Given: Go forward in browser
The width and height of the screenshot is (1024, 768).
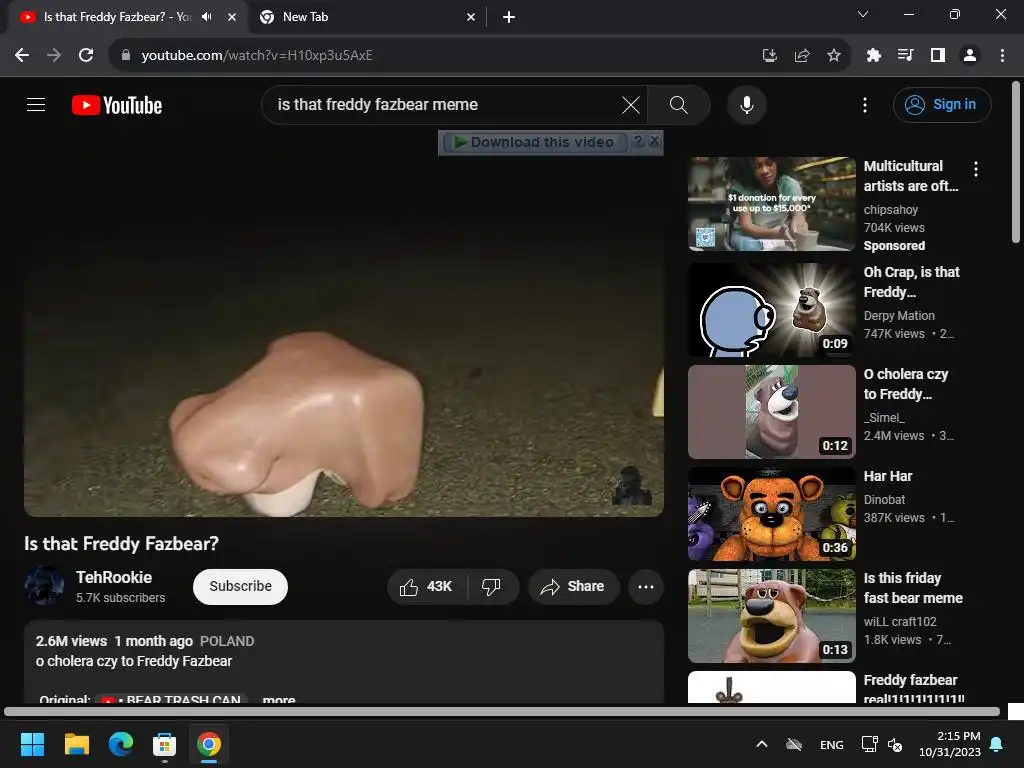Looking at the screenshot, I should point(54,56).
